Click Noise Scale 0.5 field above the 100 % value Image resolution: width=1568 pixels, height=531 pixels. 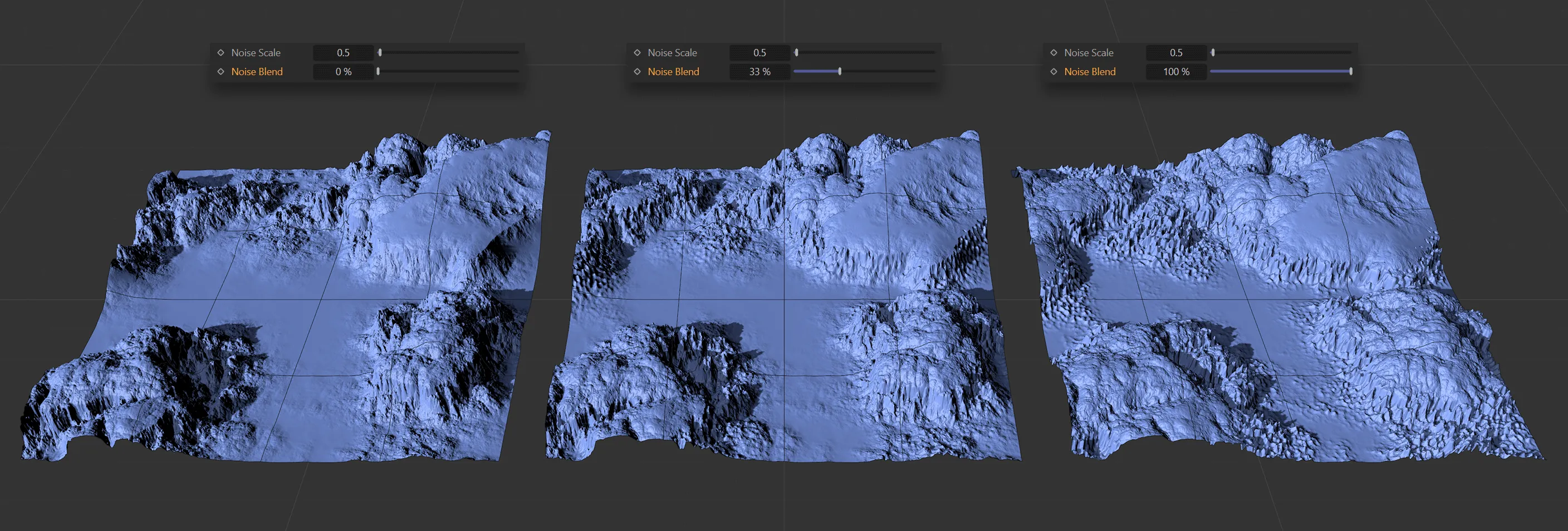1176,53
